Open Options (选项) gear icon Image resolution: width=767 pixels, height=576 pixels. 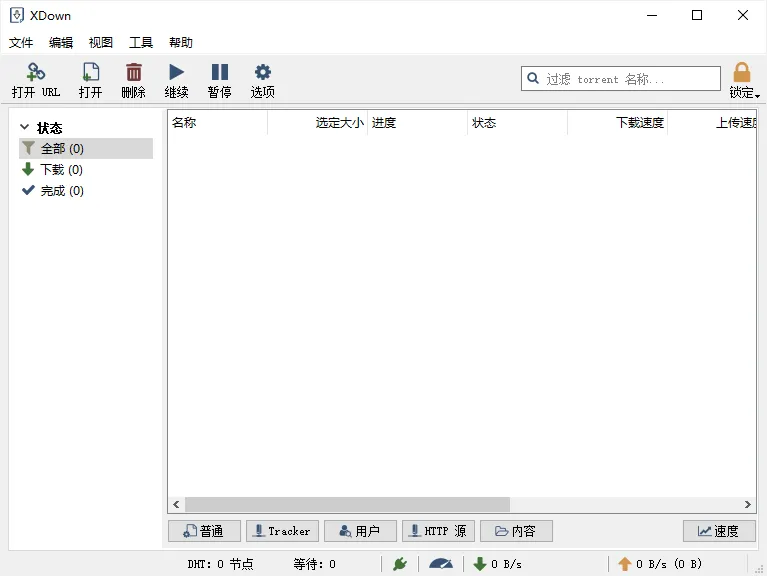click(263, 72)
